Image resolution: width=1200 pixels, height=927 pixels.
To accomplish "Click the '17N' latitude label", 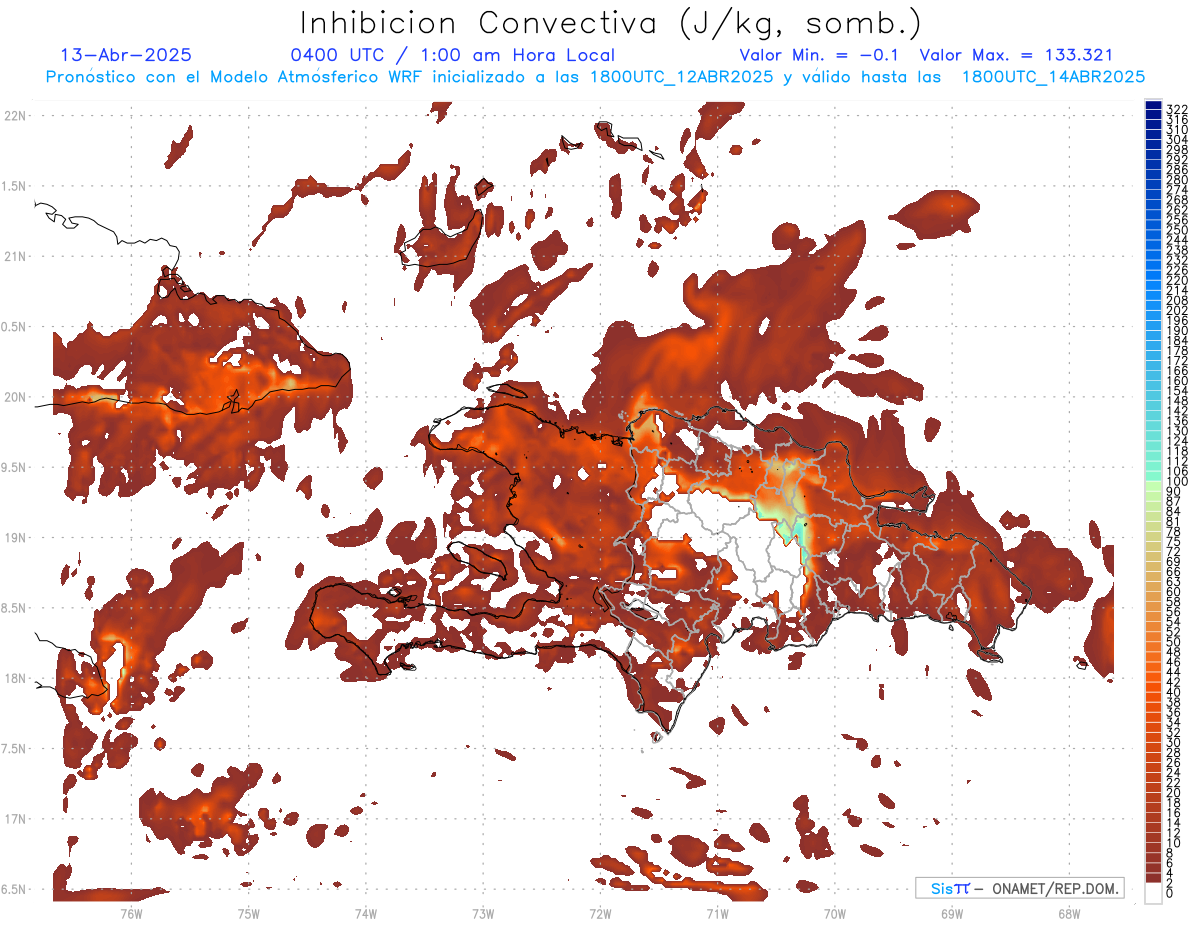I will (x=16, y=819).
